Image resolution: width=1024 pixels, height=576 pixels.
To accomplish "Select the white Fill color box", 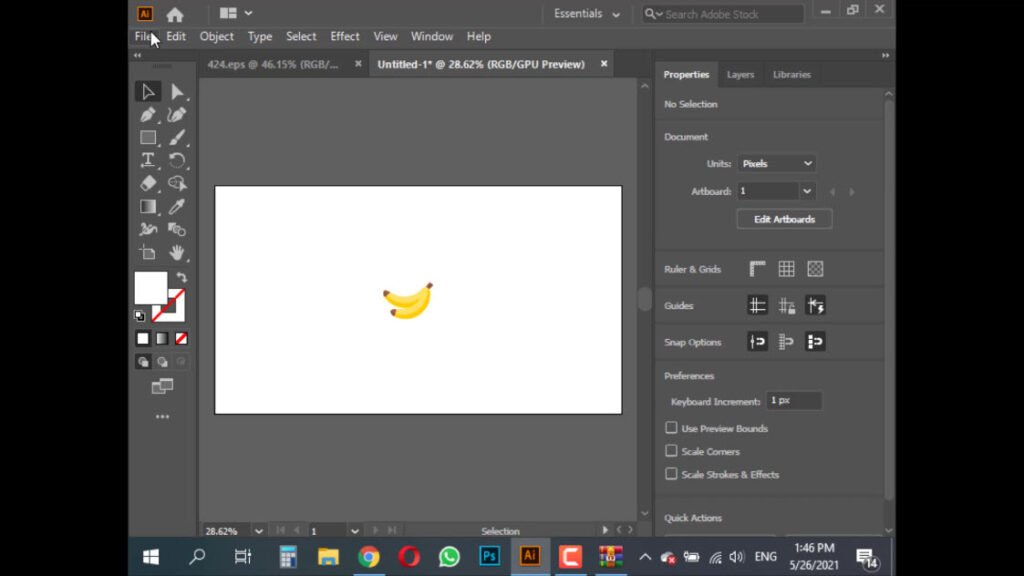I will (151, 288).
